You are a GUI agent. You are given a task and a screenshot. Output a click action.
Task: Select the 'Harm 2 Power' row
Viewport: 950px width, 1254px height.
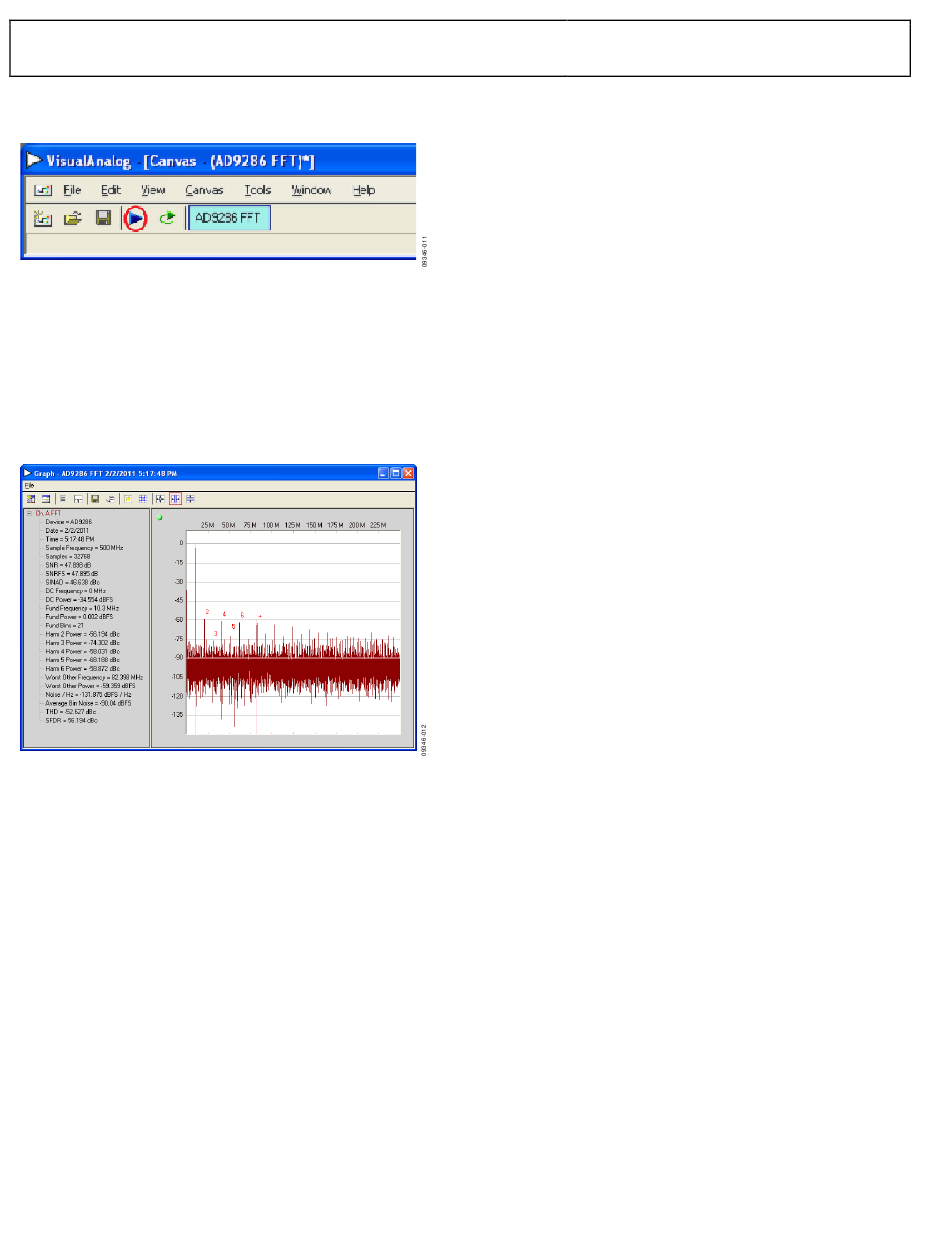click(83, 634)
